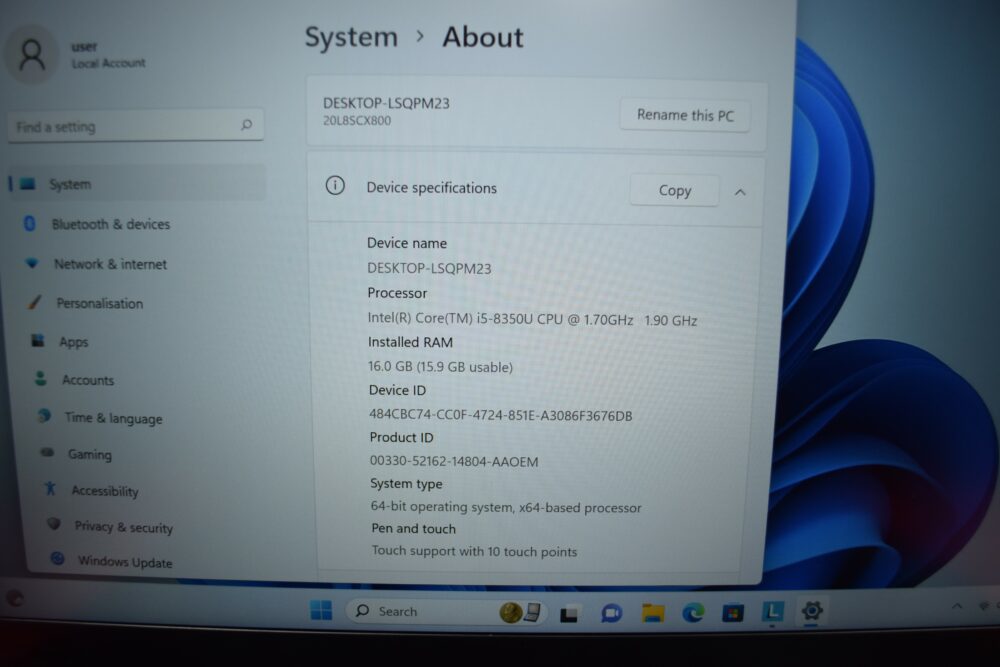Click the processor value Intel Core i5-8350U
The image size is (1000, 667).
[x=533, y=319]
